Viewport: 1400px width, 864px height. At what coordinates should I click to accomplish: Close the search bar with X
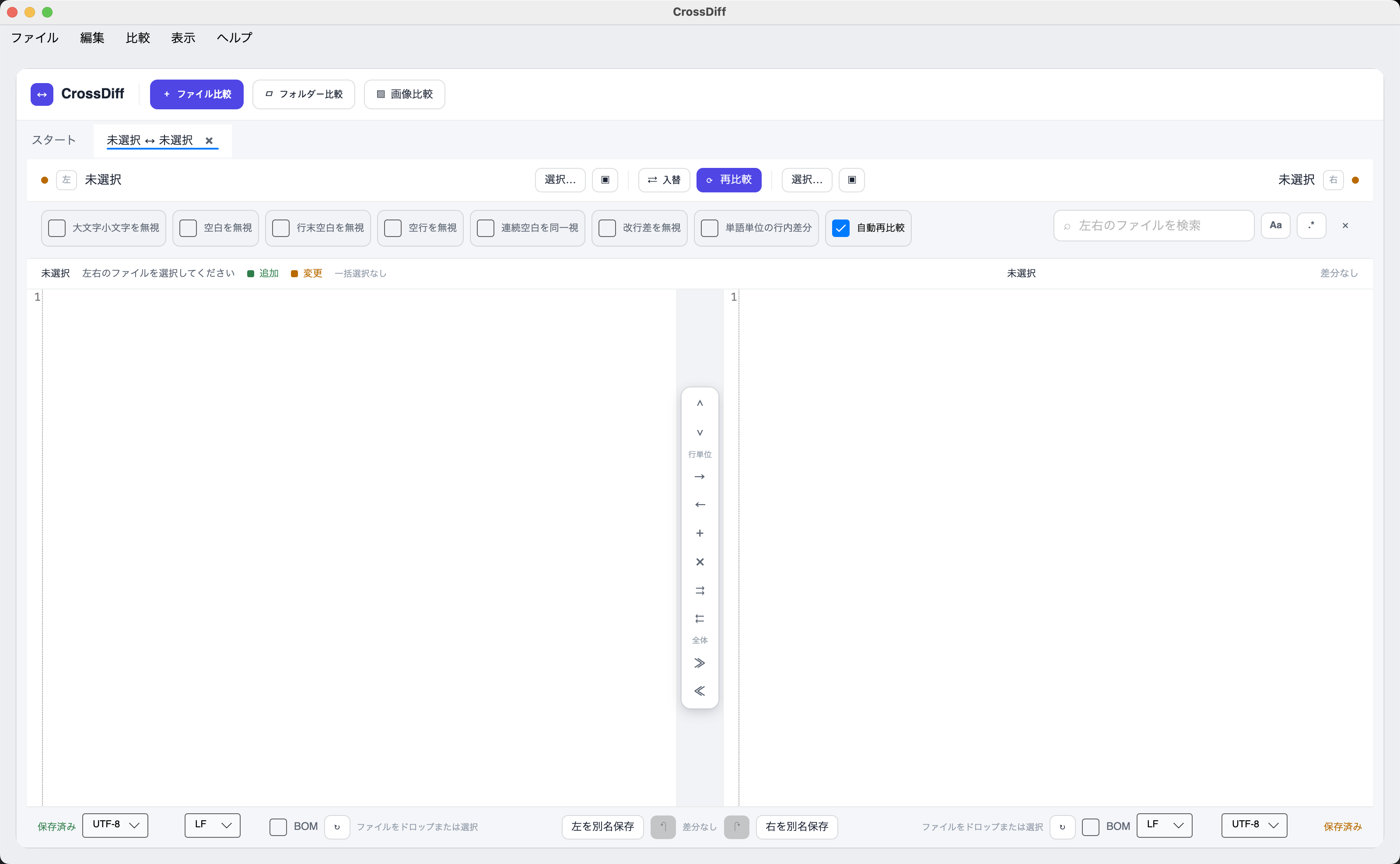1345,226
